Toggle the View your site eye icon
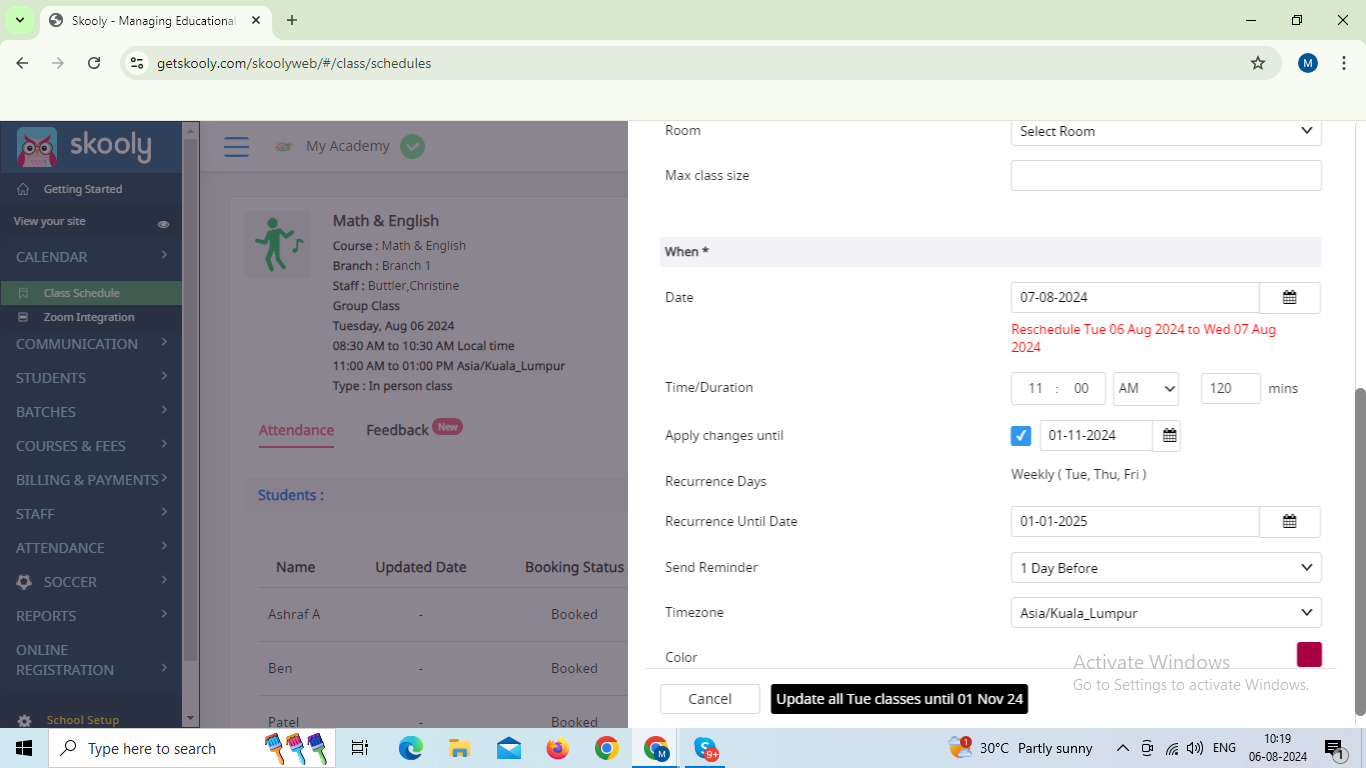Screen dimensions: 1366x768 click(163, 224)
